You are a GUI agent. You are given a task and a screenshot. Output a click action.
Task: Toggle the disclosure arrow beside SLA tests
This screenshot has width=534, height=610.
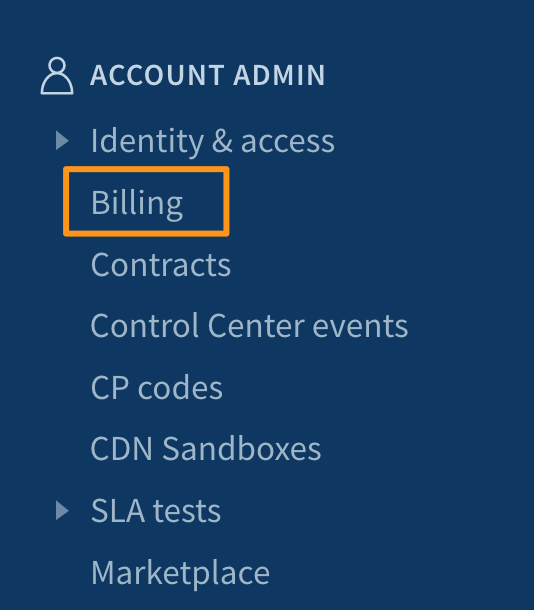[x=62, y=510]
